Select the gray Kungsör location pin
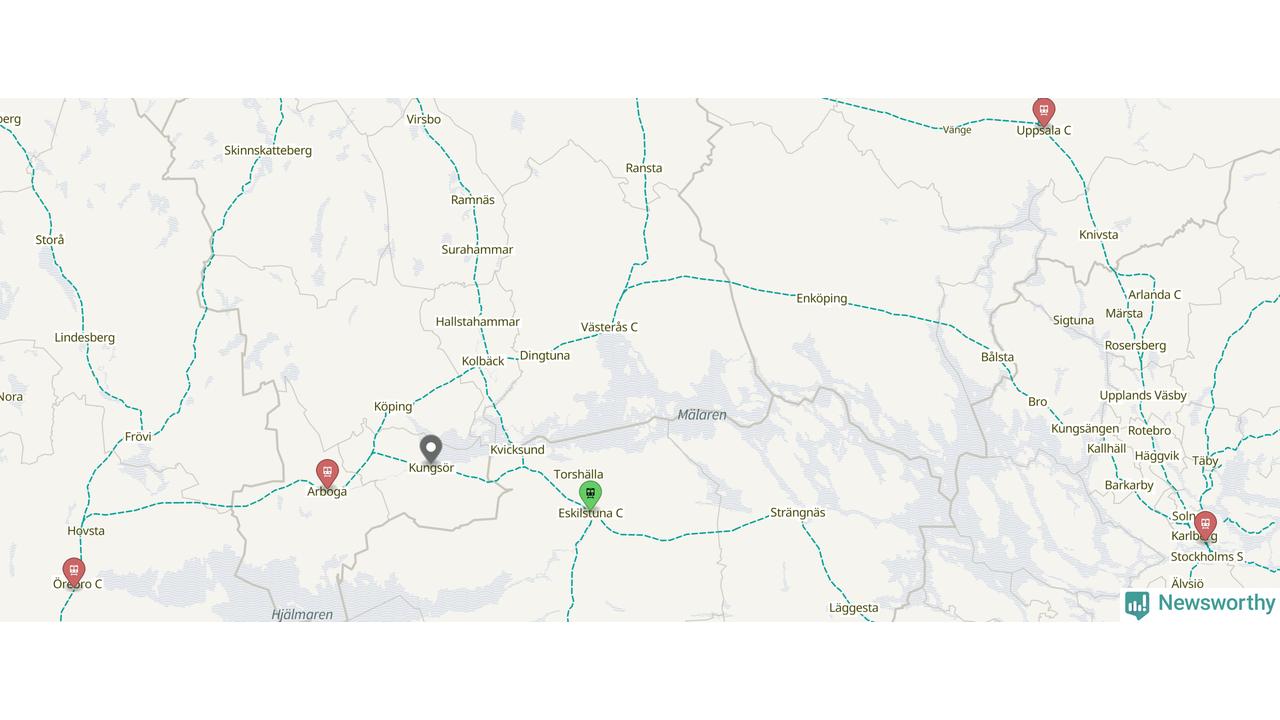Viewport: 1280px width, 720px height. pyautogui.click(x=430, y=450)
